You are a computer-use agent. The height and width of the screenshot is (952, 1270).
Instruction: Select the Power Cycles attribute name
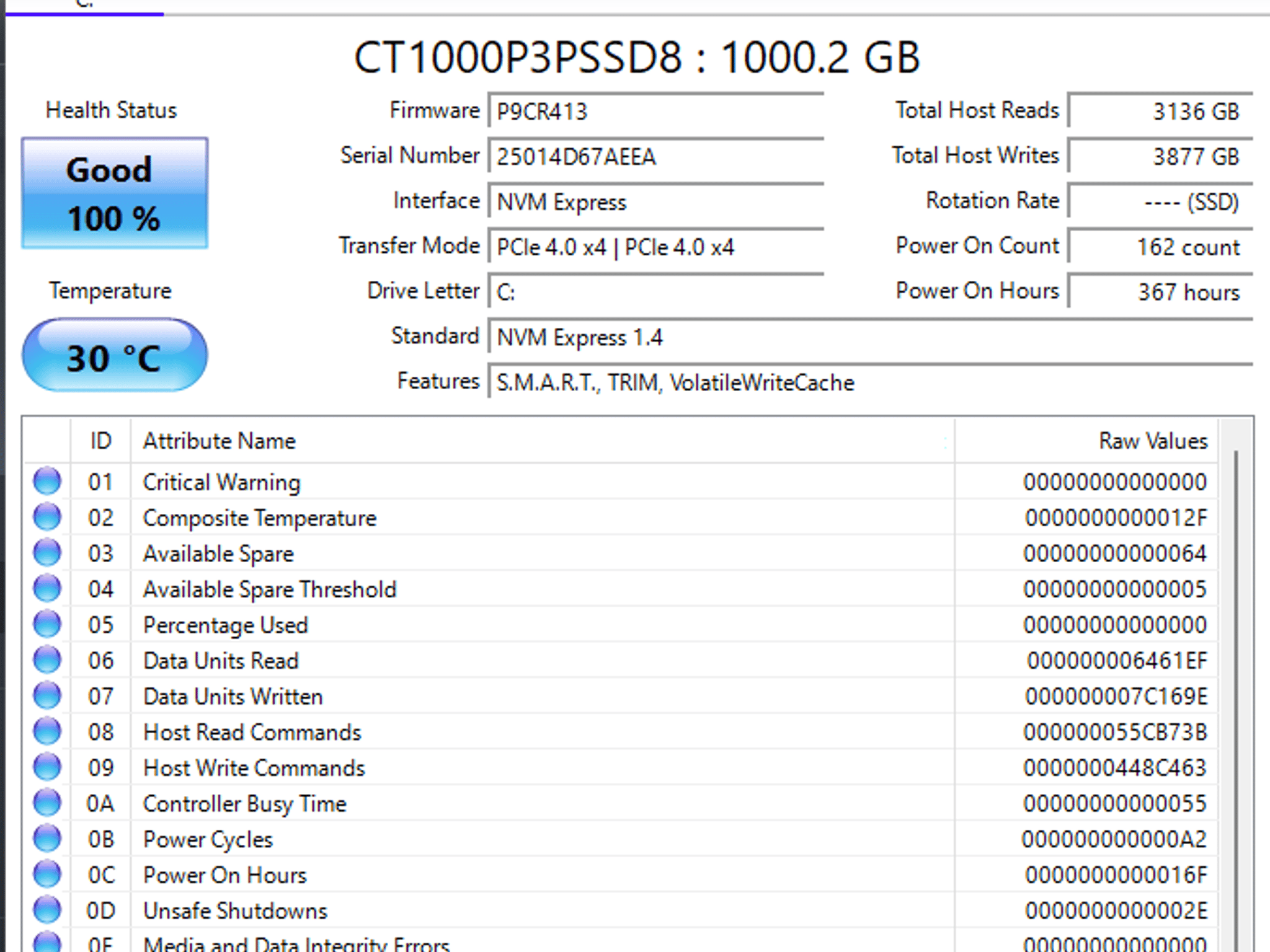point(208,840)
